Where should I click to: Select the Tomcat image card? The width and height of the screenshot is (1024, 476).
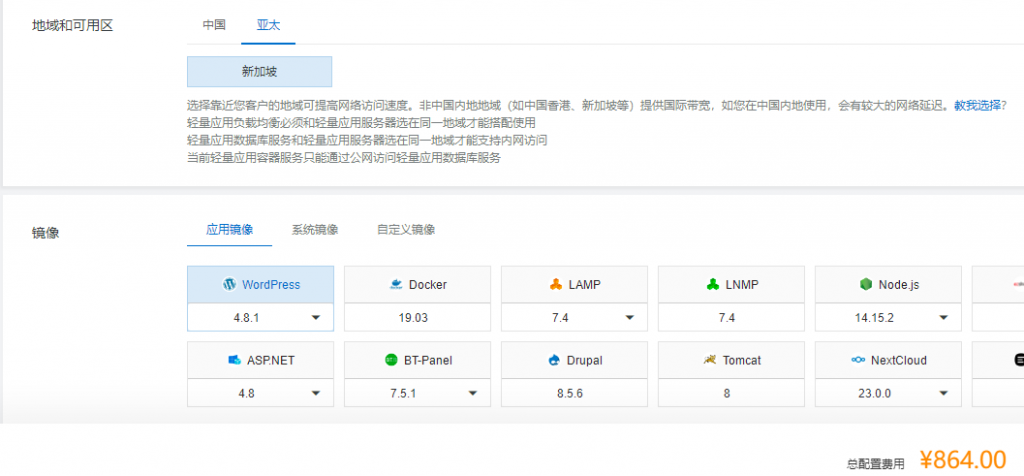pyautogui.click(x=731, y=360)
